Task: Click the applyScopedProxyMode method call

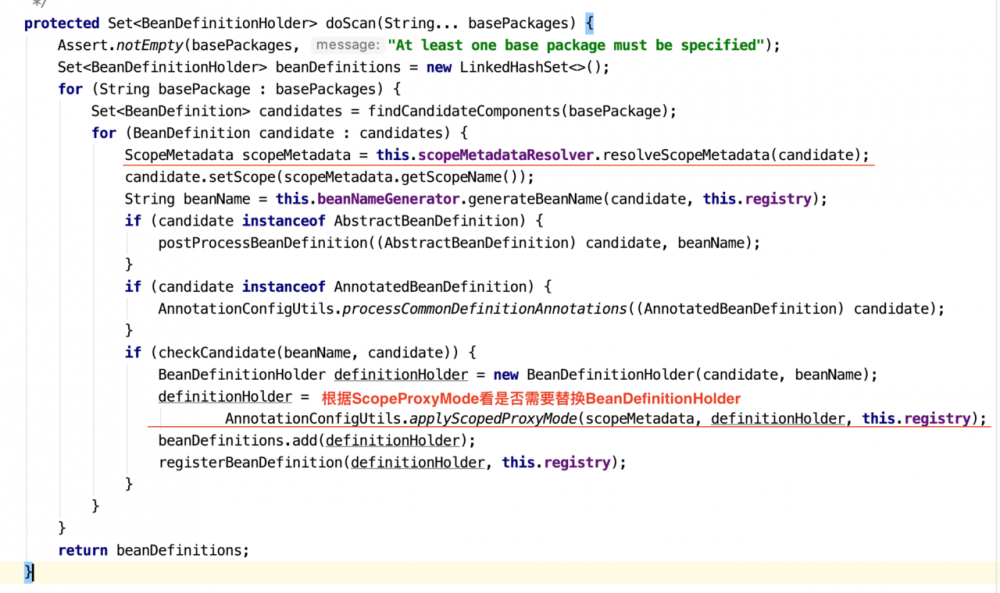Action: tap(493, 419)
